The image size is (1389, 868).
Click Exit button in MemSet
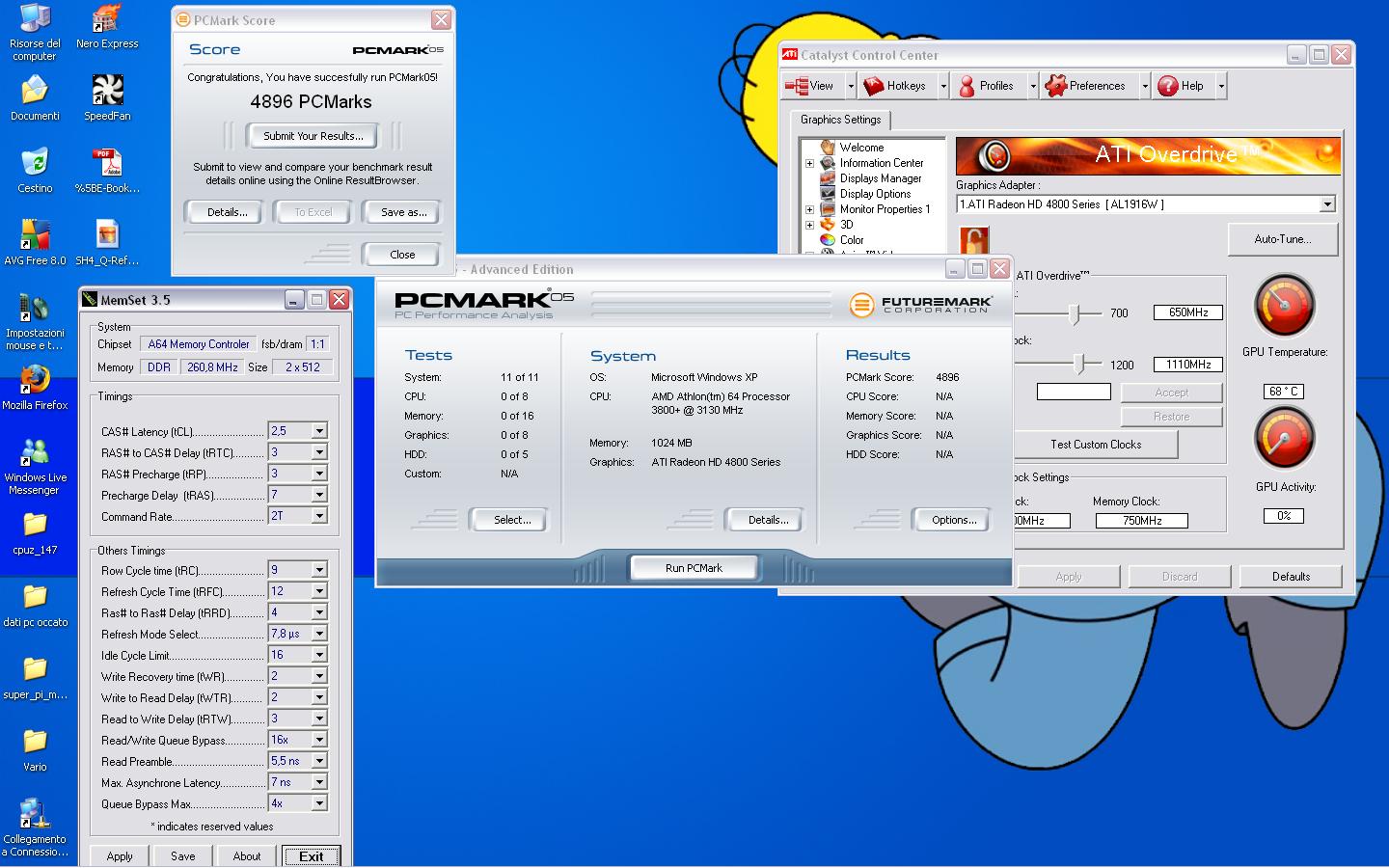click(312, 856)
